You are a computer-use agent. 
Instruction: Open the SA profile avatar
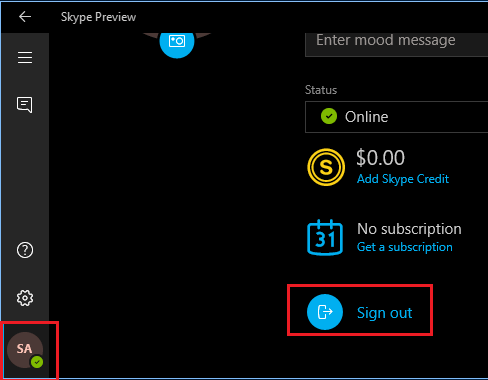pyautogui.click(x=25, y=350)
